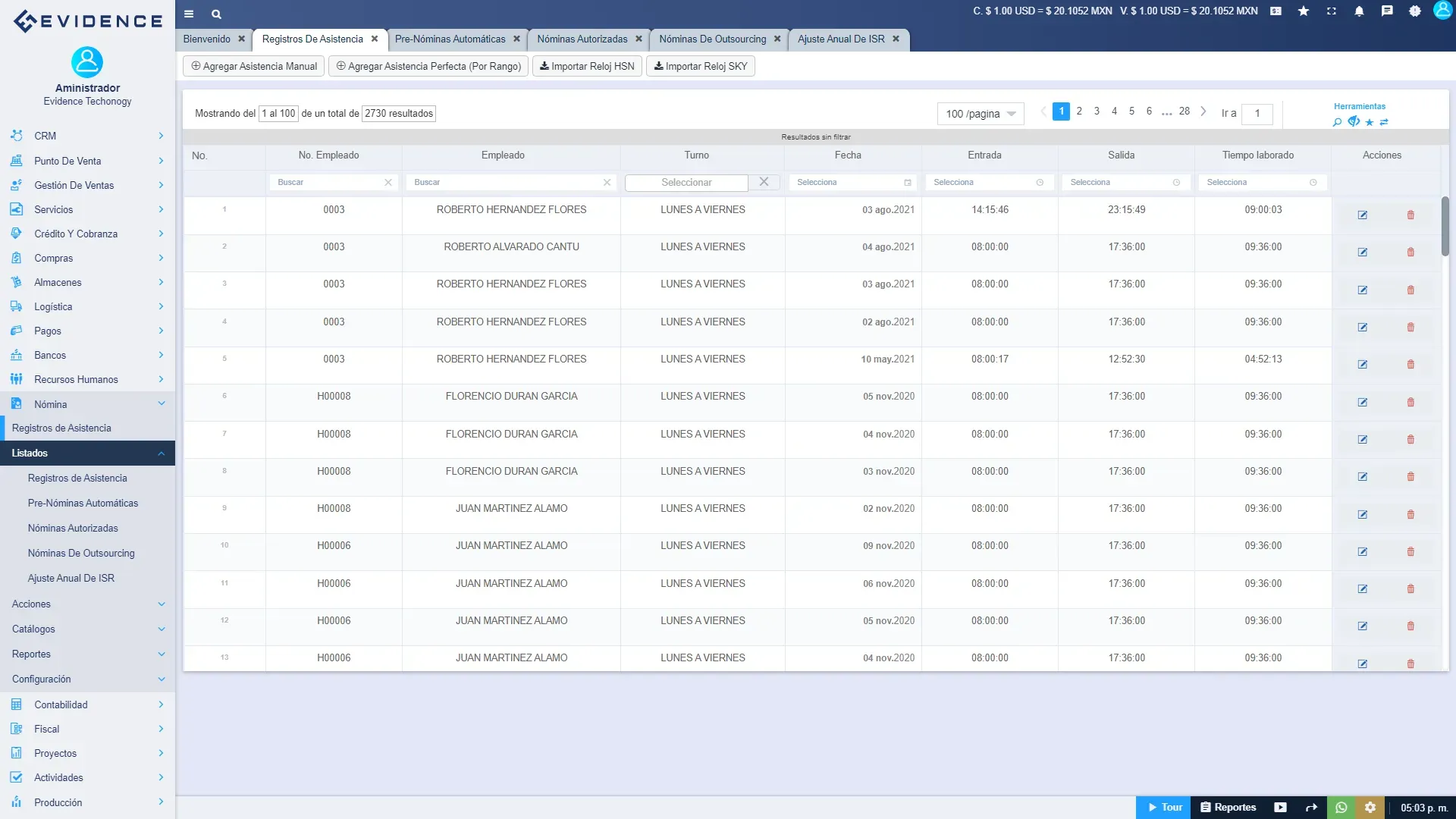Open the 100 /pagina dropdown

980,114
